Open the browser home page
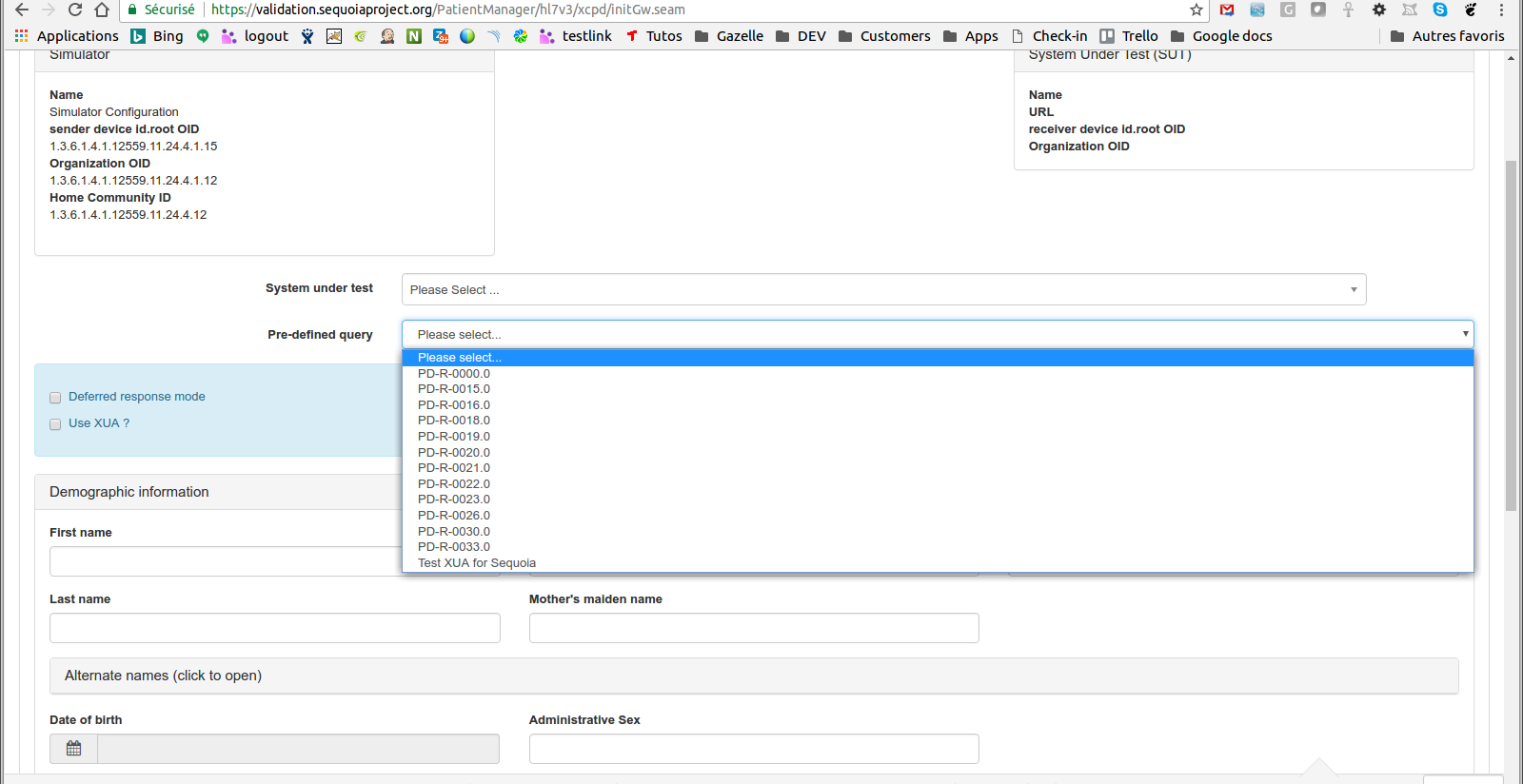 tap(102, 10)
